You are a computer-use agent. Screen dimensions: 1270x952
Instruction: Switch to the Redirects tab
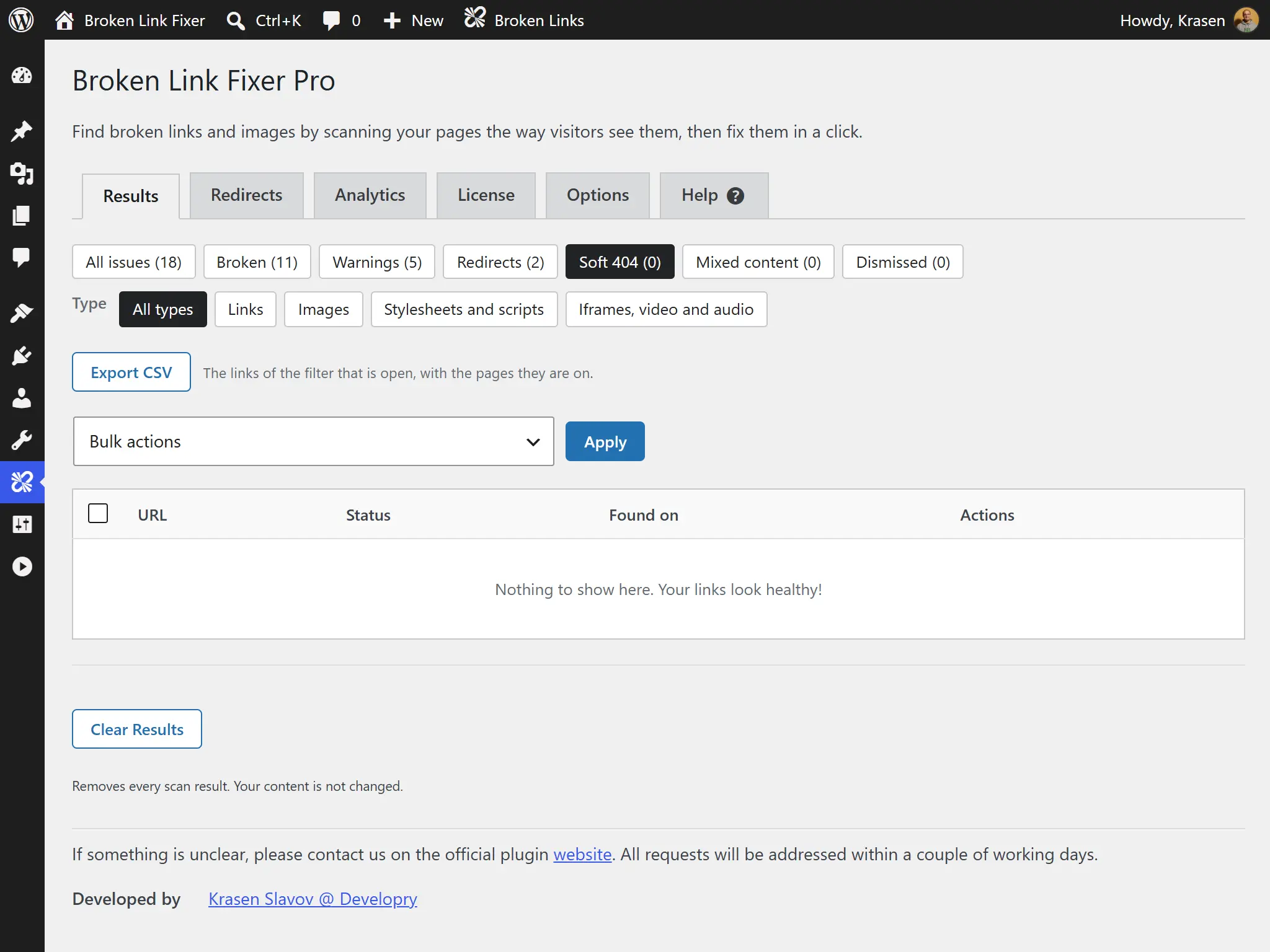[x=247, y=195]
